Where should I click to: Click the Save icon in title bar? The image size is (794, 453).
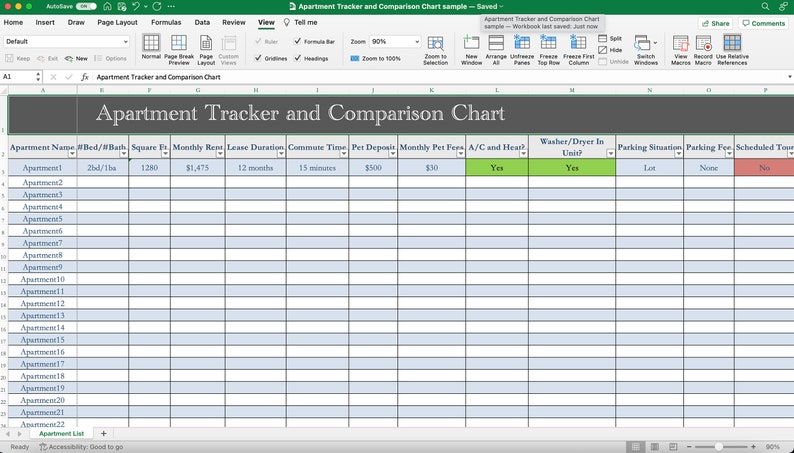pyautogui.click(x=122, y=7)
